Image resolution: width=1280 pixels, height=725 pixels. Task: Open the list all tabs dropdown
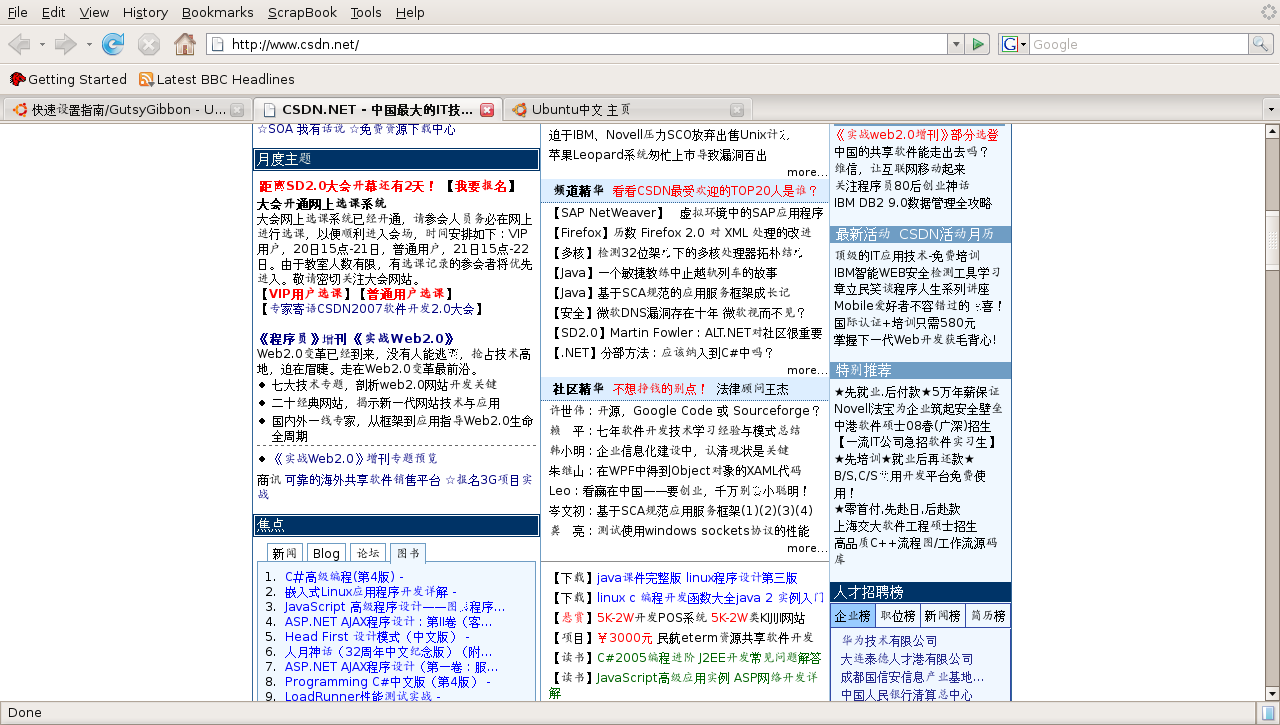coord(1271,110)
